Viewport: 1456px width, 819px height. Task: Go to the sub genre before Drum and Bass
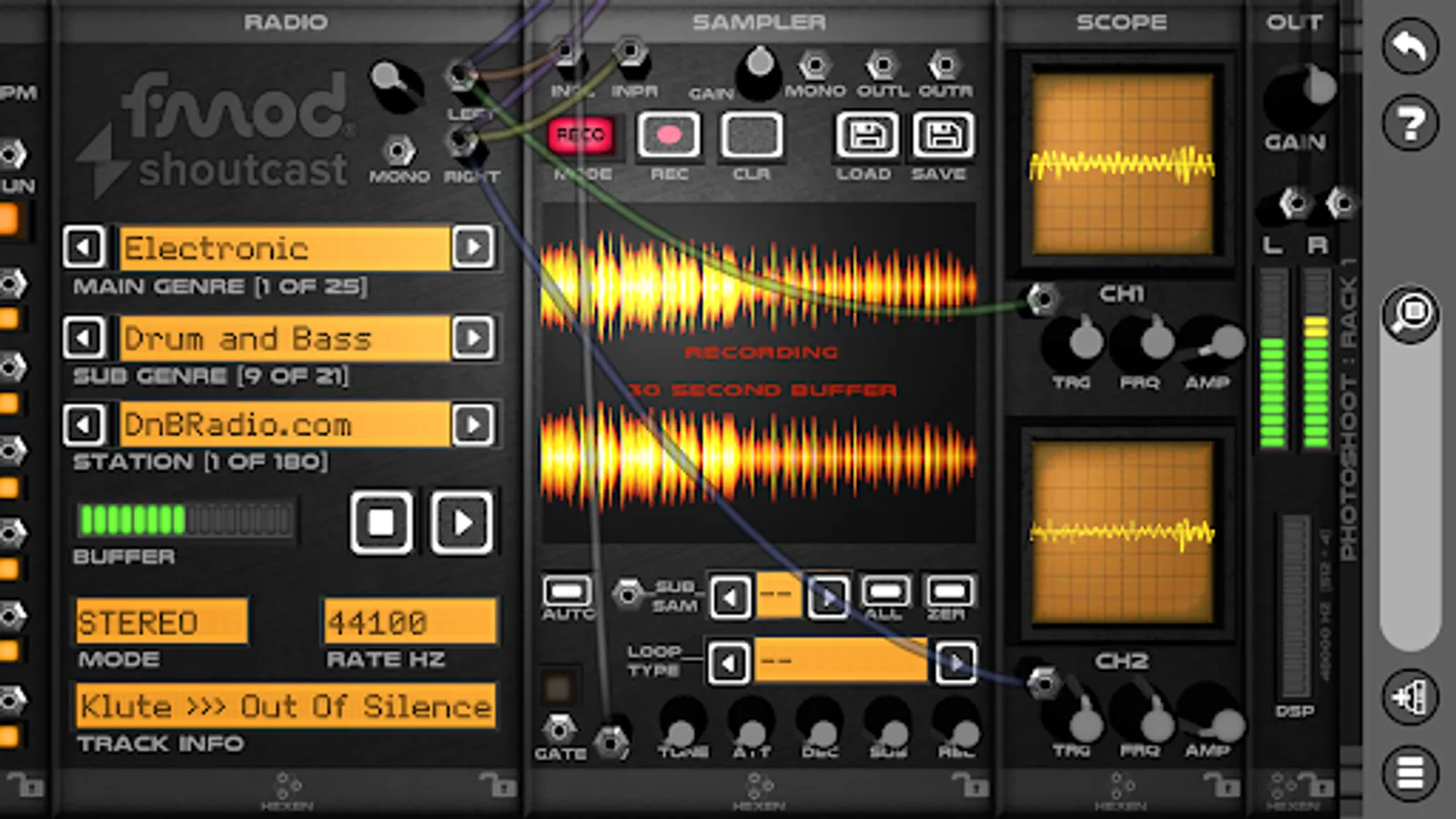pyautogui.click(x=84, y=338)
